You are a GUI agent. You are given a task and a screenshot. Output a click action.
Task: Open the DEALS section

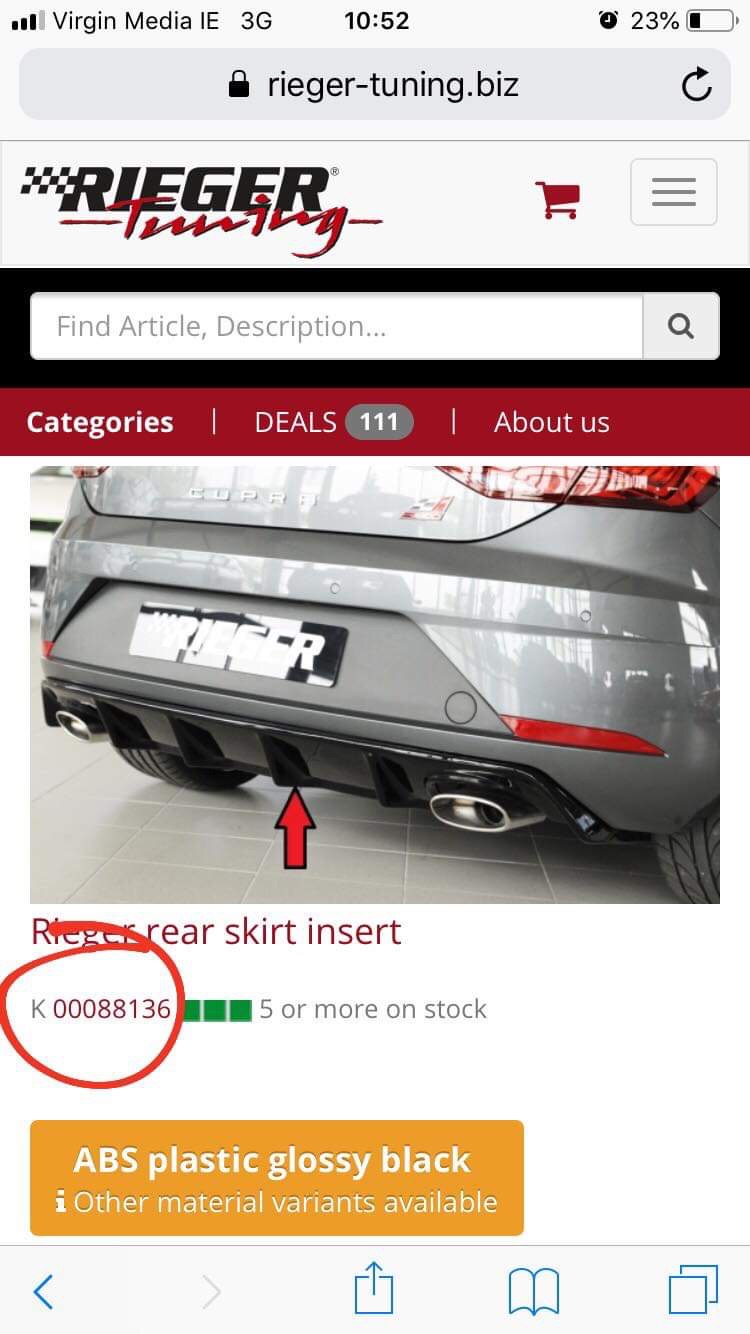point(295,422)
